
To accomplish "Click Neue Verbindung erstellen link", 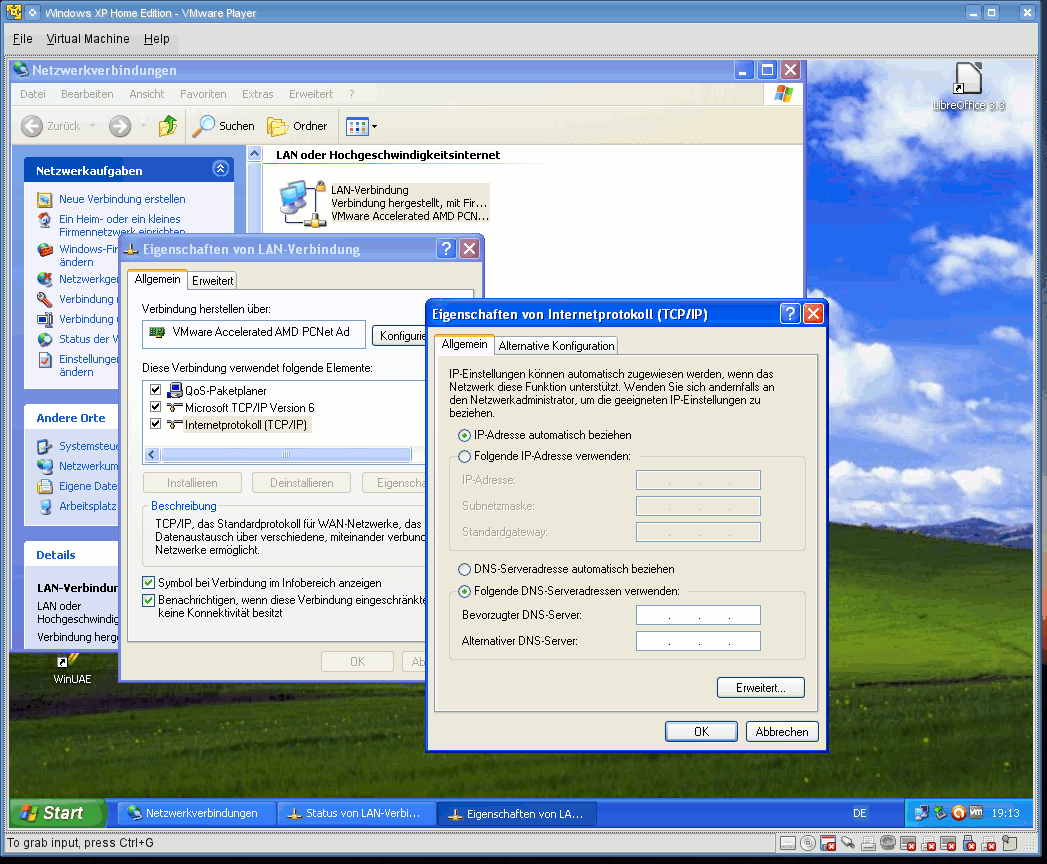I will pos(122,199).
